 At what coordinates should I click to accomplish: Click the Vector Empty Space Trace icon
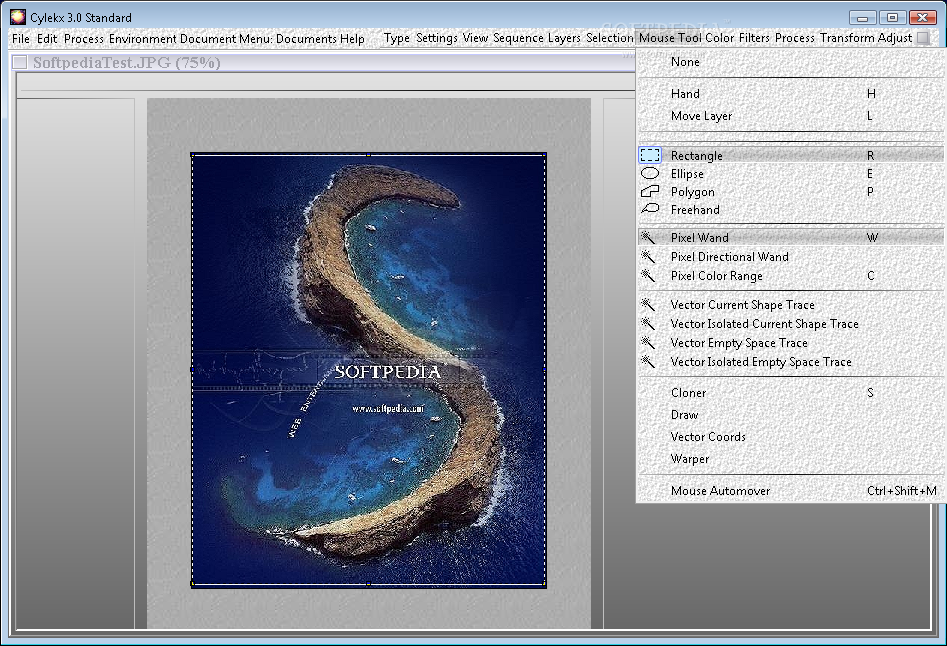tap(647, 342)
